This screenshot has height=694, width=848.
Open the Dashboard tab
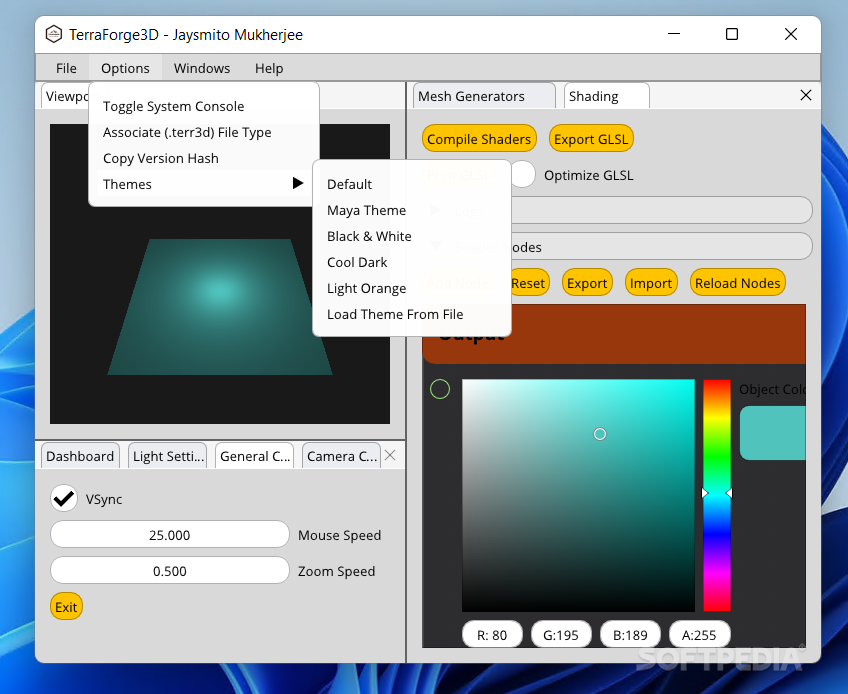(80, 456)
